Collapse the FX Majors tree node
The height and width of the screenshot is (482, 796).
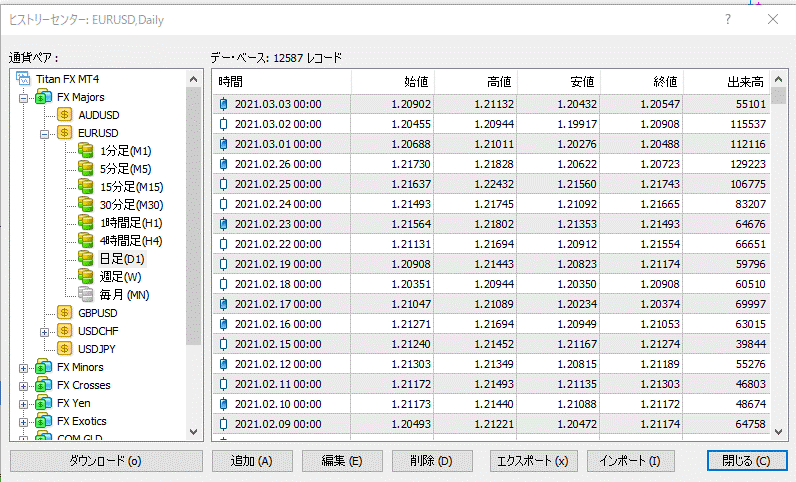[23, 99]
